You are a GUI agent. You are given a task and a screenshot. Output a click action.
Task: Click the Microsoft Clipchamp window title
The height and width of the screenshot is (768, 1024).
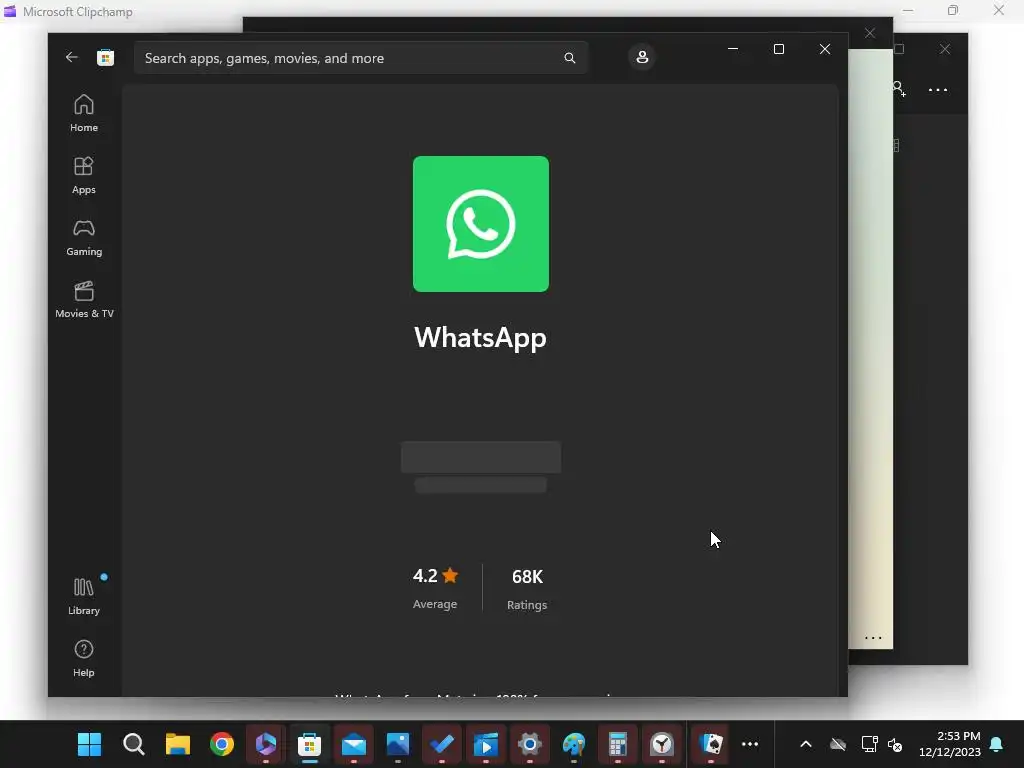[78, 11]
